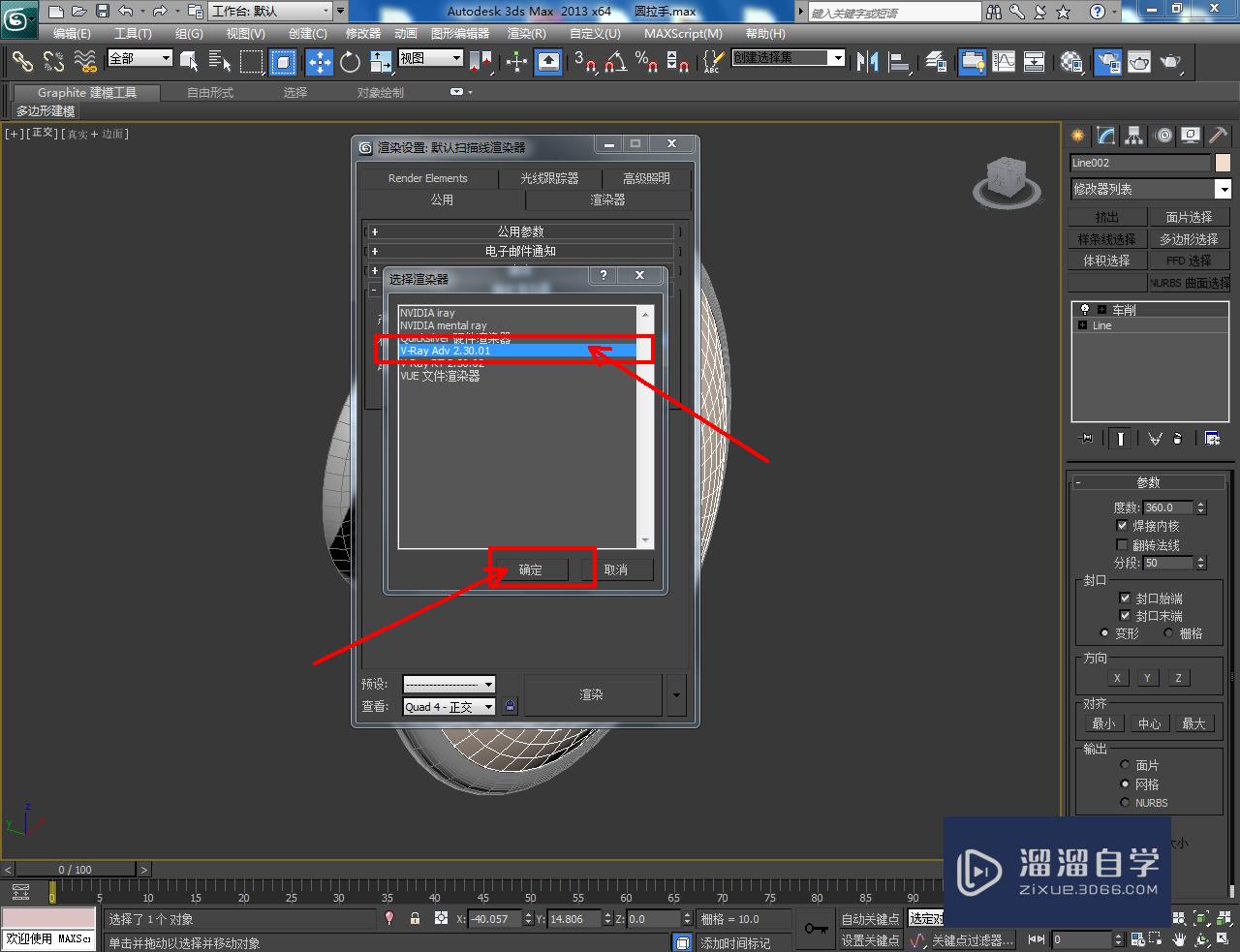1240x952 pixels.
Task: Open the Layer Manager
Action: coord(936,62)
